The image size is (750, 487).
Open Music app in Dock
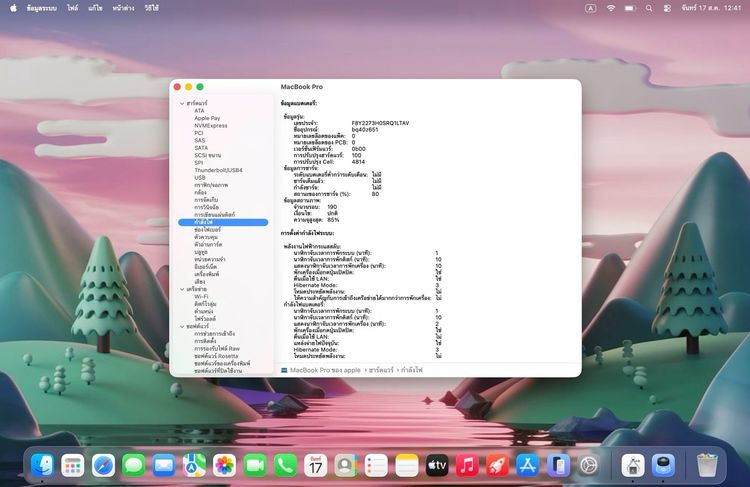tap(467, 465)
